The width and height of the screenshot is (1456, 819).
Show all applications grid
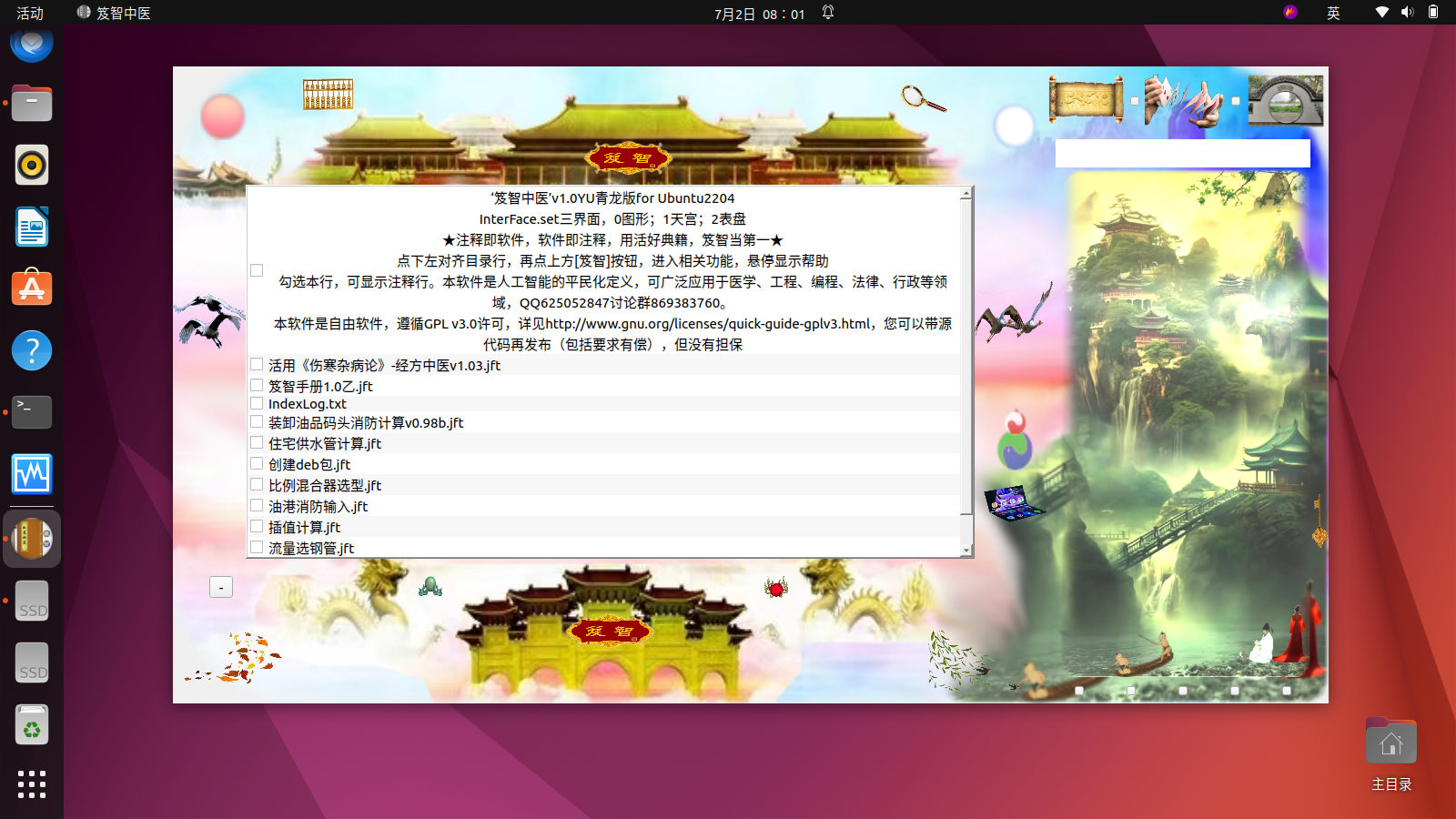pos(32,784)
